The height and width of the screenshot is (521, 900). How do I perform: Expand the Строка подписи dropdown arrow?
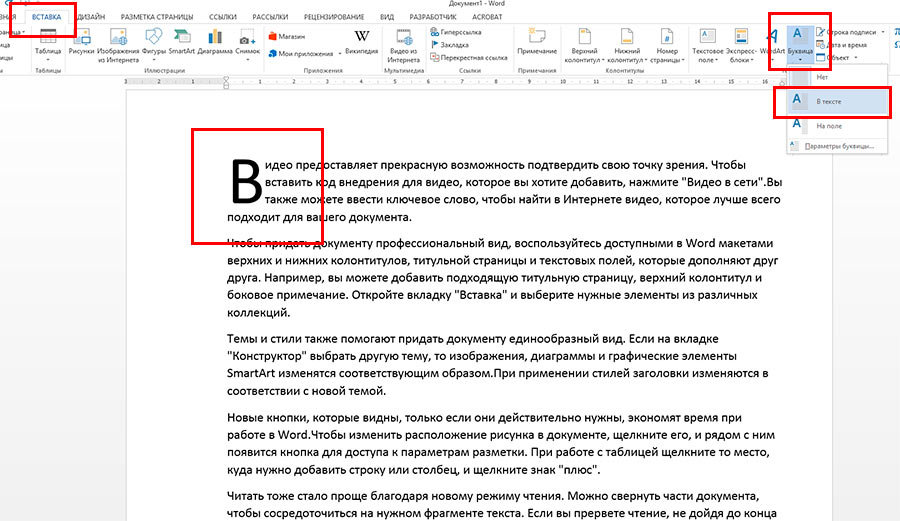pyautogui.click(x=883, y=32)
